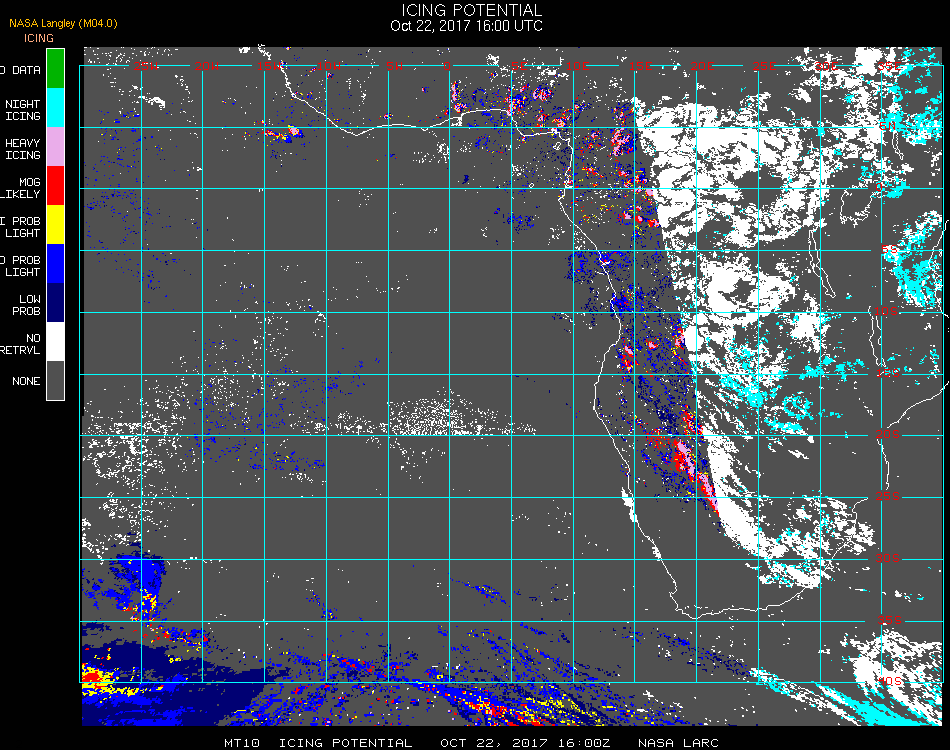Click the '20E' longitude label
The height and width of the screenshot is (750, 950).
pyautogui.click(x=702, y=65)
